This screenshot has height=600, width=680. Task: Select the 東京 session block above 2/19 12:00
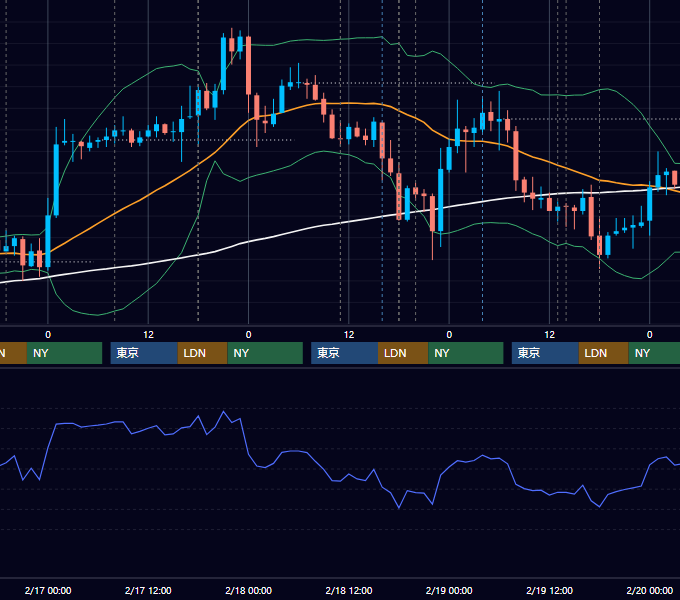[545, 353]
